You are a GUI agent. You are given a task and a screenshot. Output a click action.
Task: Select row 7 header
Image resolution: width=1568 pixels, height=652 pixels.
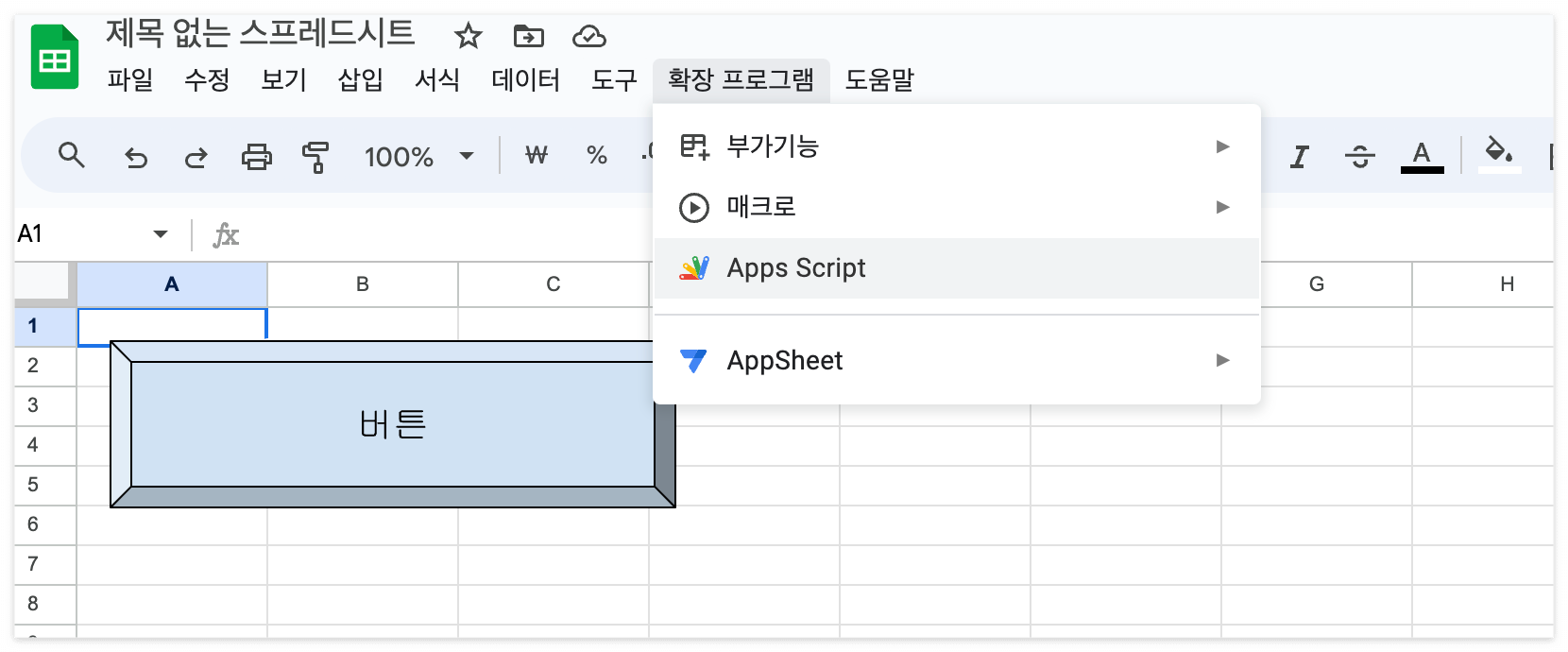click(x=45, y=564)
